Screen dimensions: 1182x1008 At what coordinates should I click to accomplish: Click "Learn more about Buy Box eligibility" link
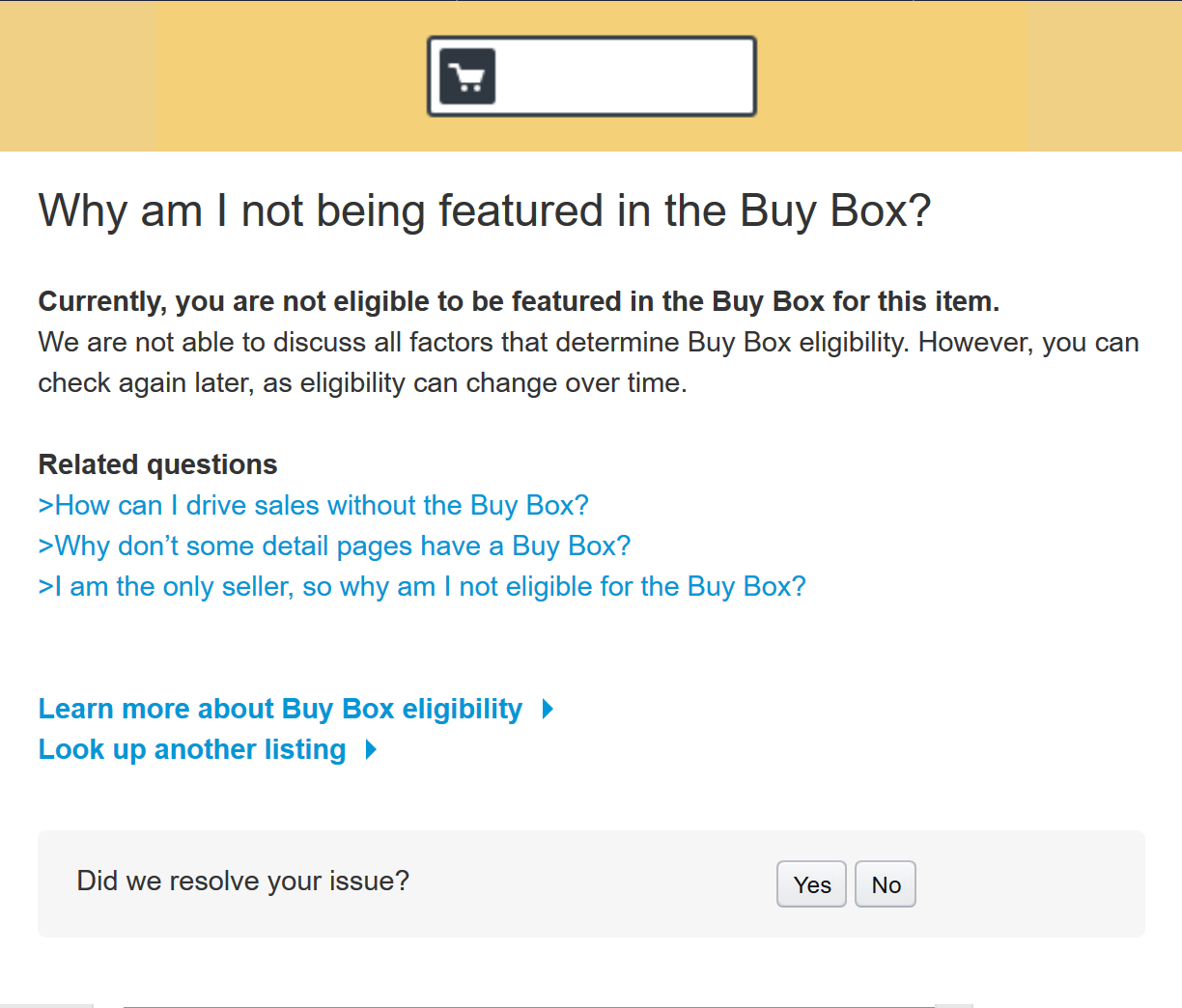point(280,709)
